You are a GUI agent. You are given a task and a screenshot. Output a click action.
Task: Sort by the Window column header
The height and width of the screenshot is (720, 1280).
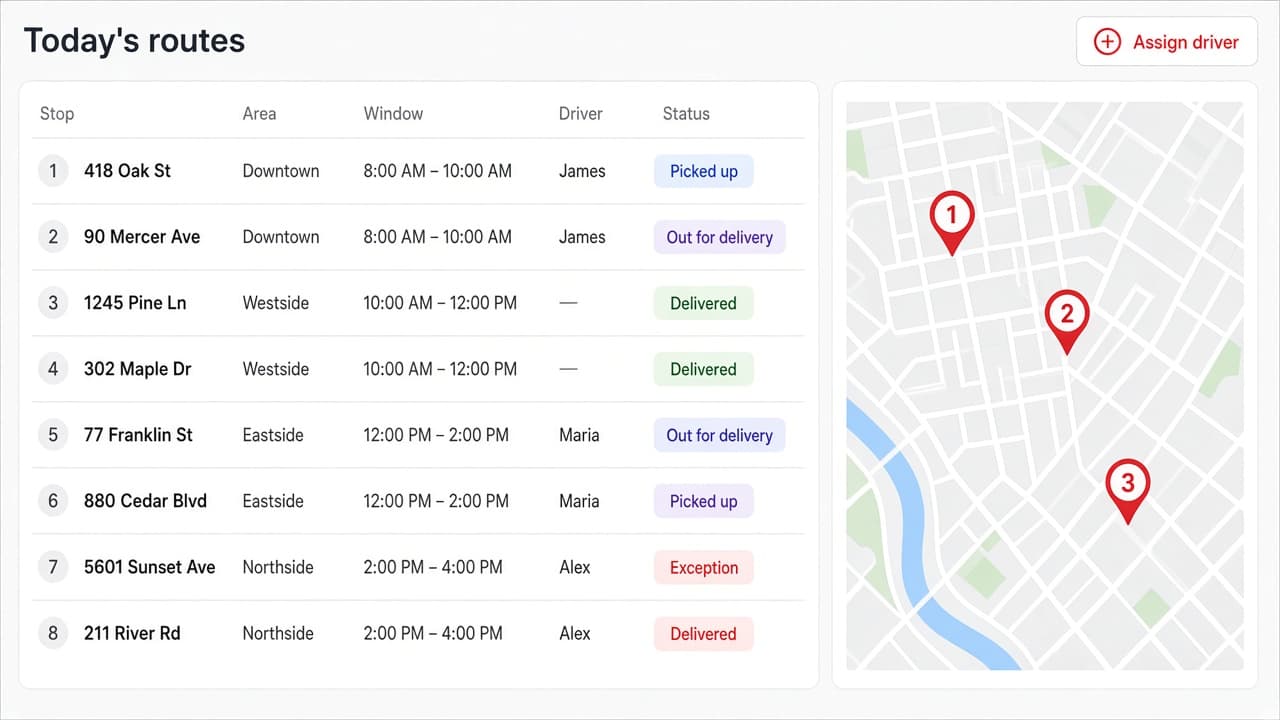pyautogui.click(x=393, y=113)
